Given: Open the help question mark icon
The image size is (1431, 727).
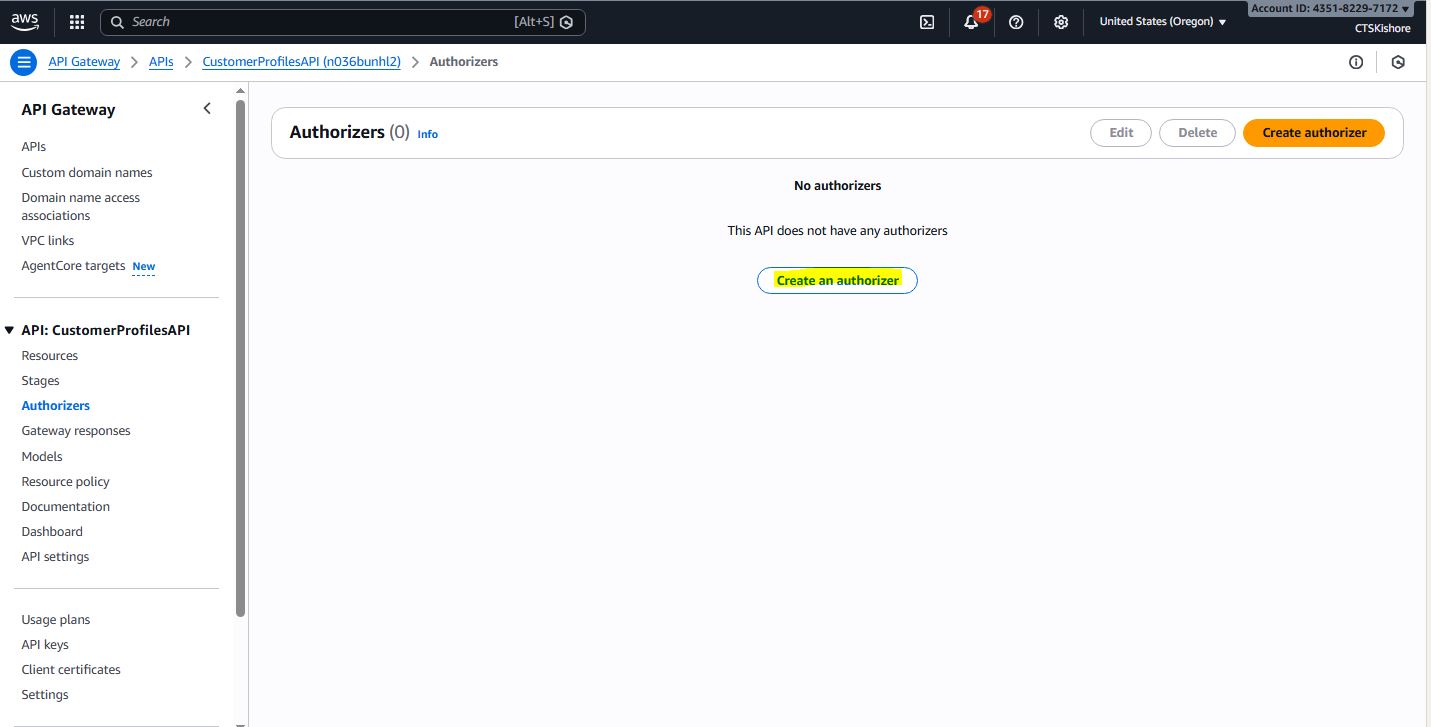Looking at the screenshot, I should coord(1016,22).
